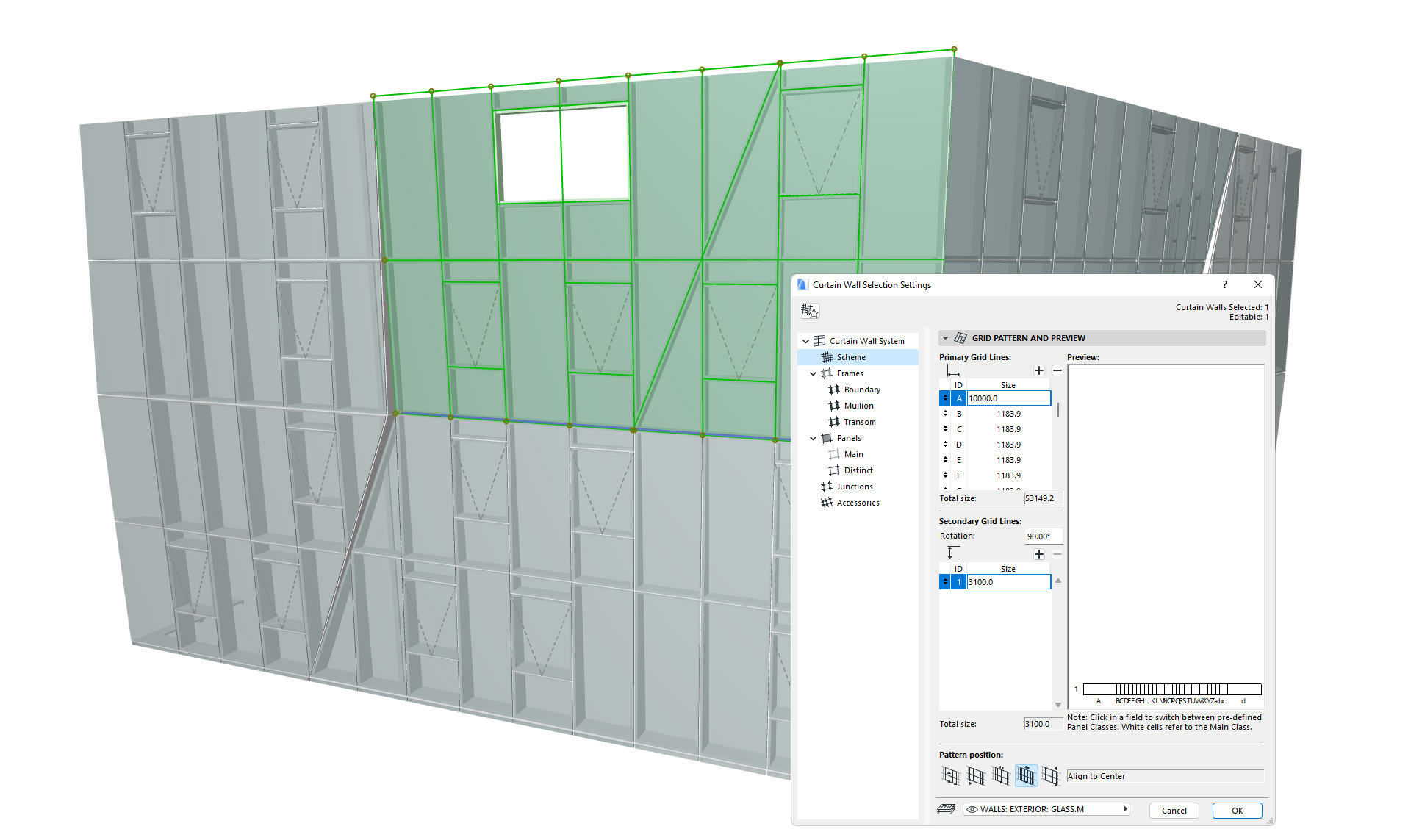The image size is (1422, 840).
Task: Click the reorder arrows of secondary row 1
Action: tap(945, 582)
